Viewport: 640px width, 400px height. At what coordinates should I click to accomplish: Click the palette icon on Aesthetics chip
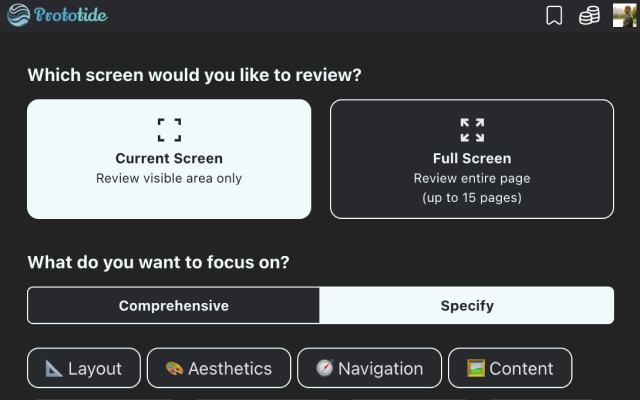point(174,368)
